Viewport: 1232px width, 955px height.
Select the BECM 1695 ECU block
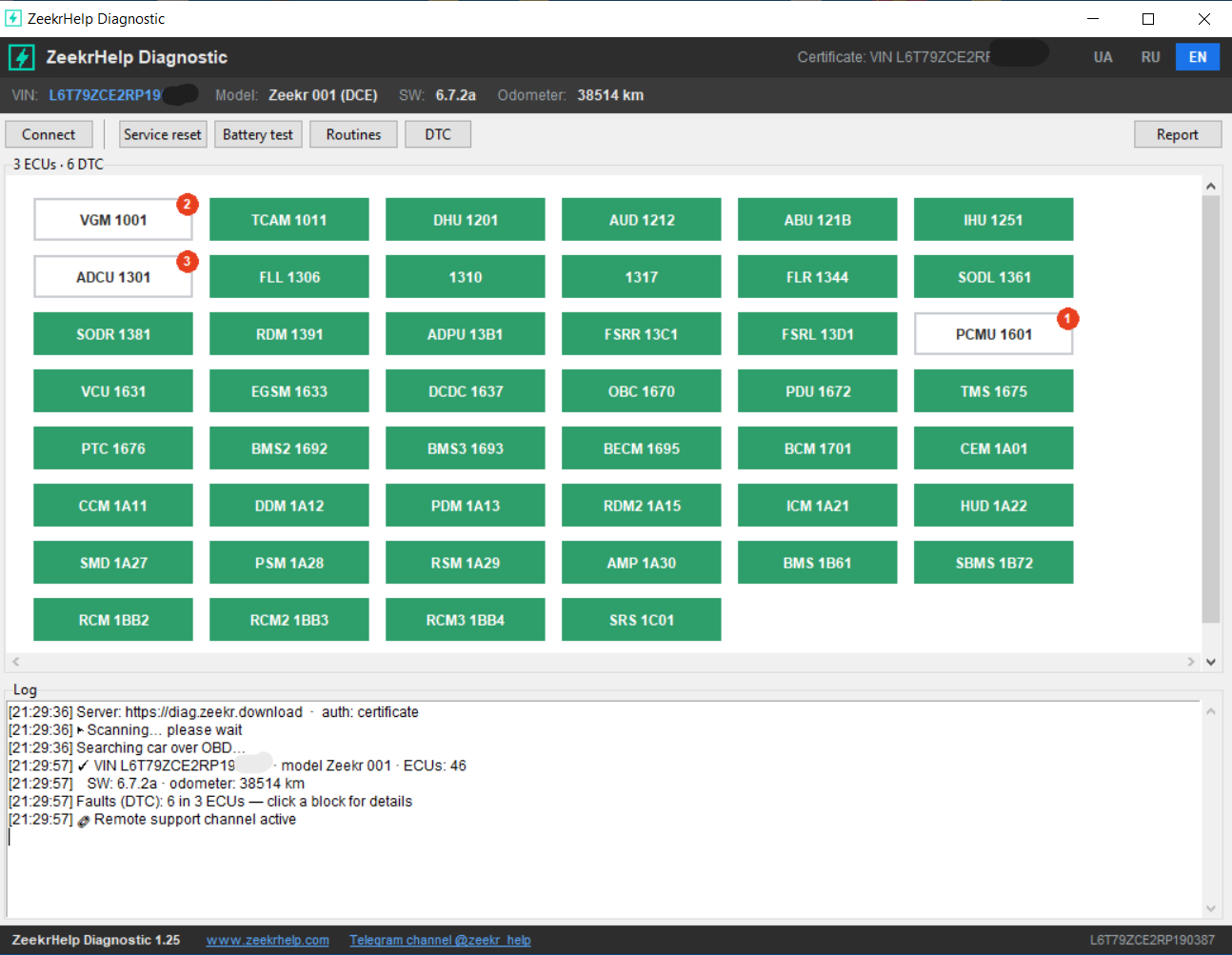(x=642, y=448)
